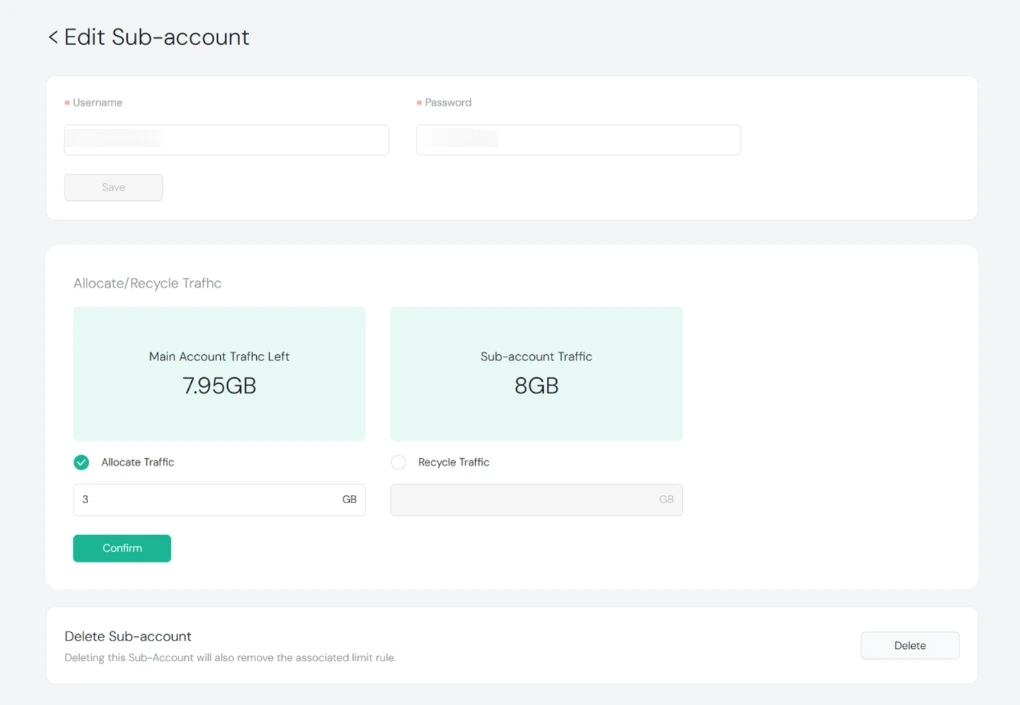1020x705 pixels.
Task: Click the Sub-account Traffic card
Action: (536, 373)
